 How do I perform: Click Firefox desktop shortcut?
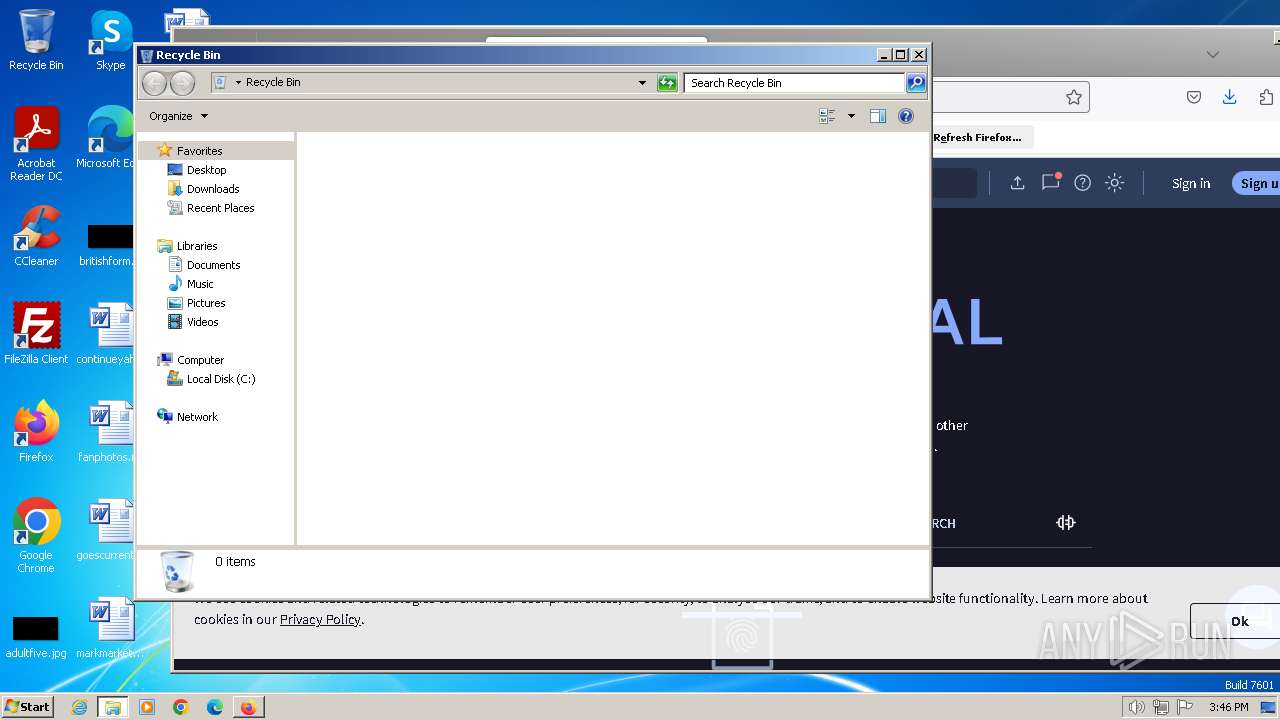36,432
